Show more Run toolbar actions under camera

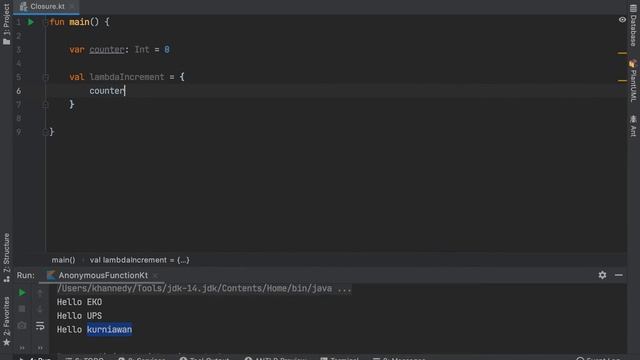tap(22, 348)
